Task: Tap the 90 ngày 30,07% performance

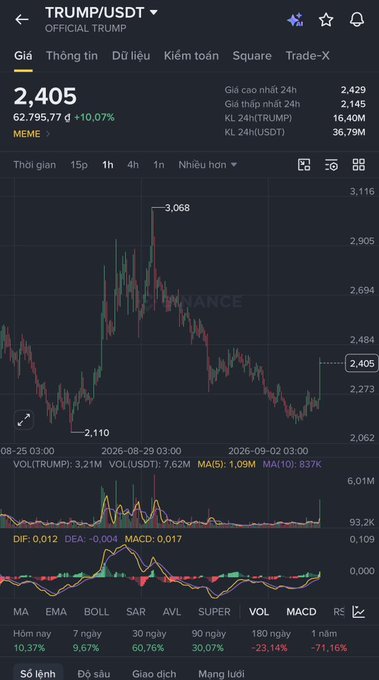Action: [209, 641]
